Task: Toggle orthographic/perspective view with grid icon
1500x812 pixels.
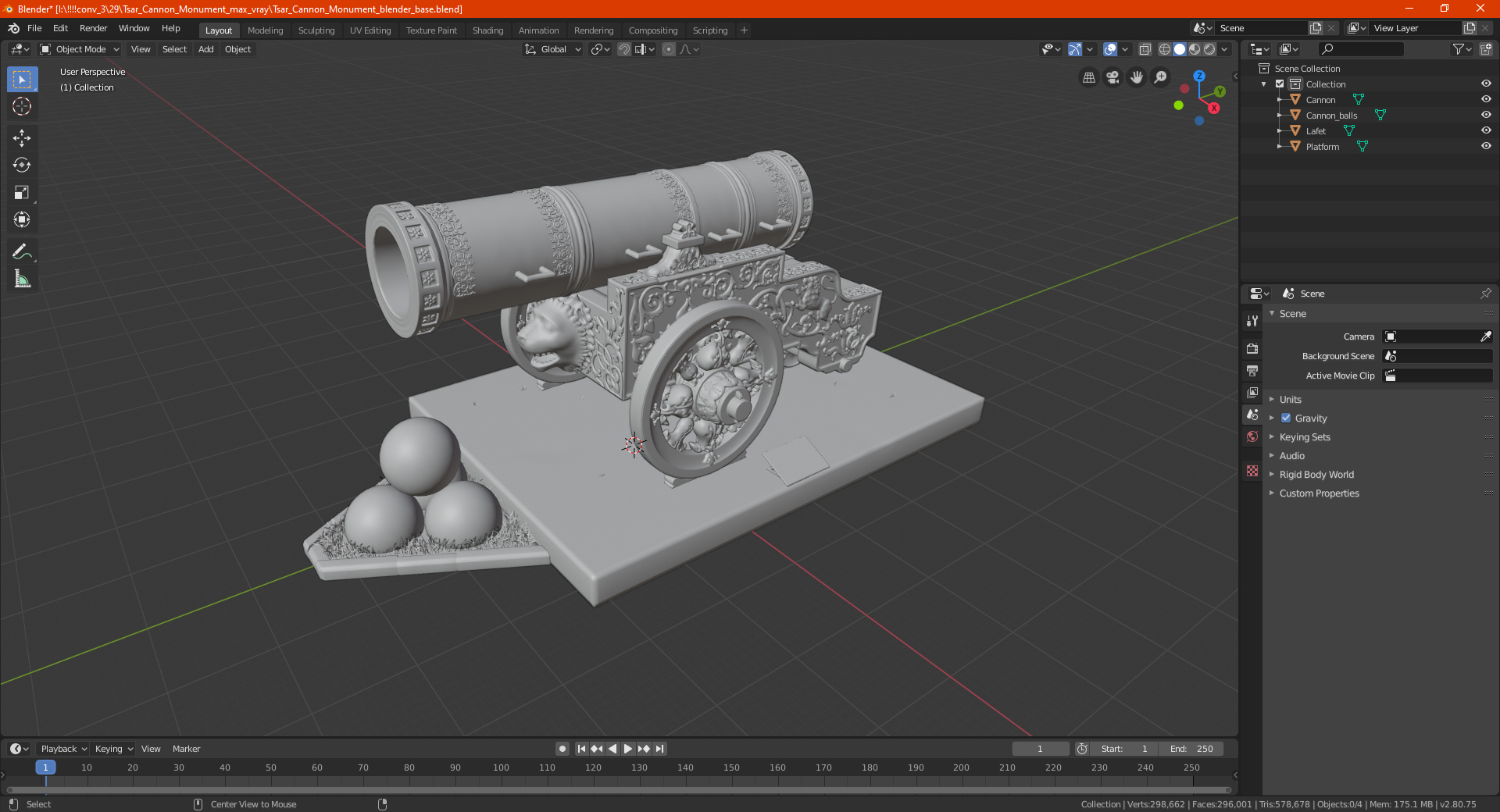Action: click(1088, 77)
